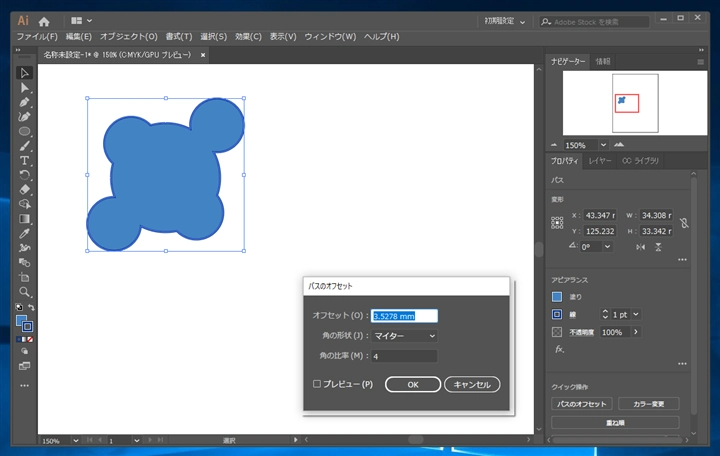Click the fx effects icon
This screenshot has width=720, height=456.
tap(559, 349)
